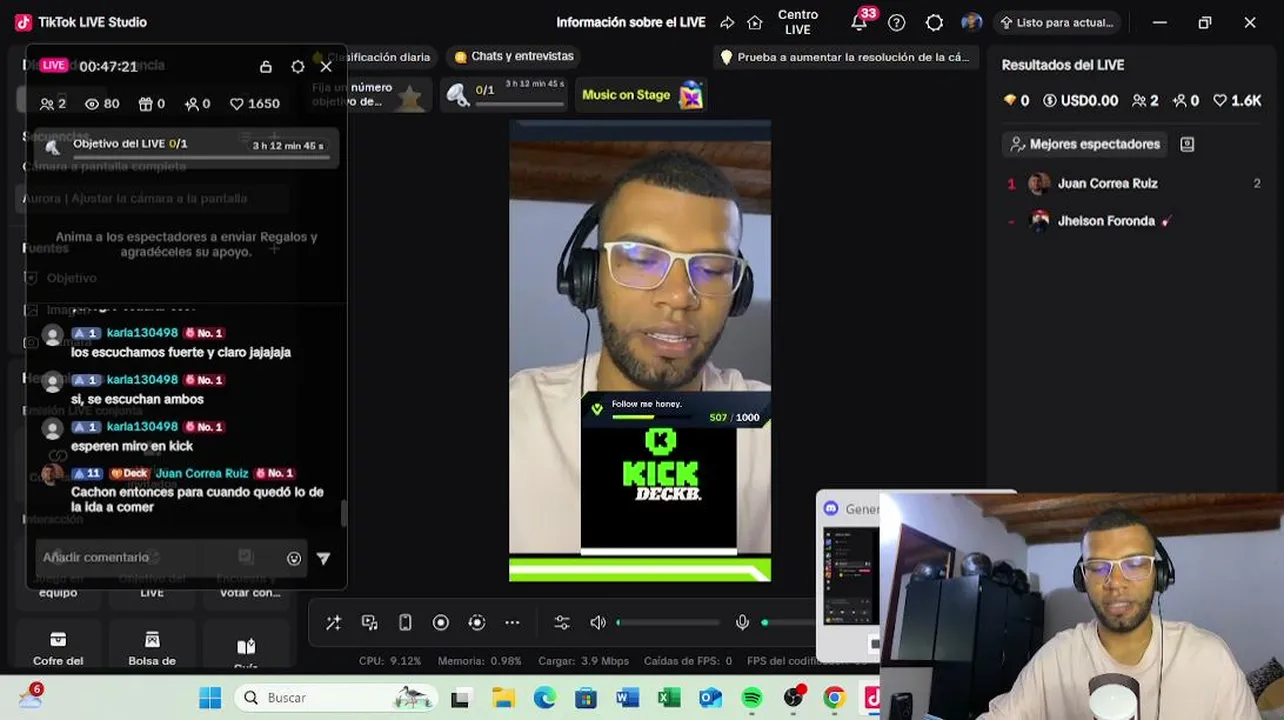
Task: Click karla130498 username on first comment
Action: click(x=142, y=333)
